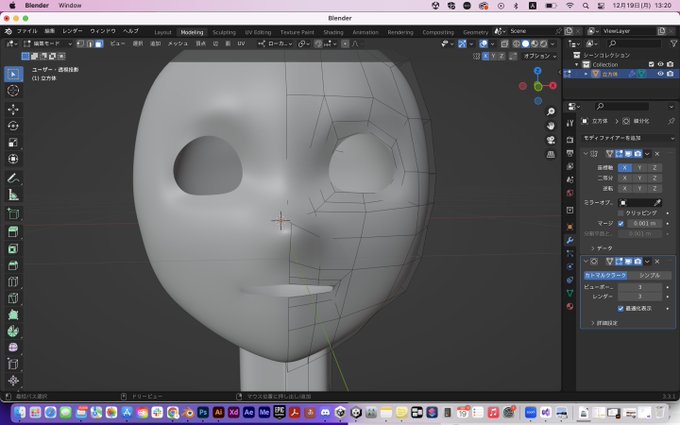
Task: Open the レンダー menu
Action: click(x=73, y=31)
